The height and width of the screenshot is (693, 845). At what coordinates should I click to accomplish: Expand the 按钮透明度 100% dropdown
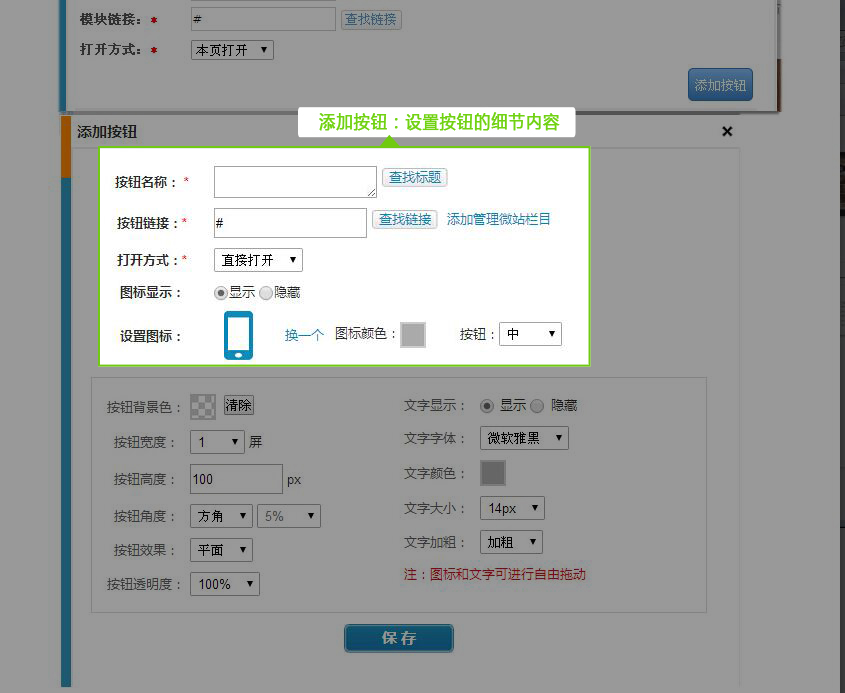224,584
